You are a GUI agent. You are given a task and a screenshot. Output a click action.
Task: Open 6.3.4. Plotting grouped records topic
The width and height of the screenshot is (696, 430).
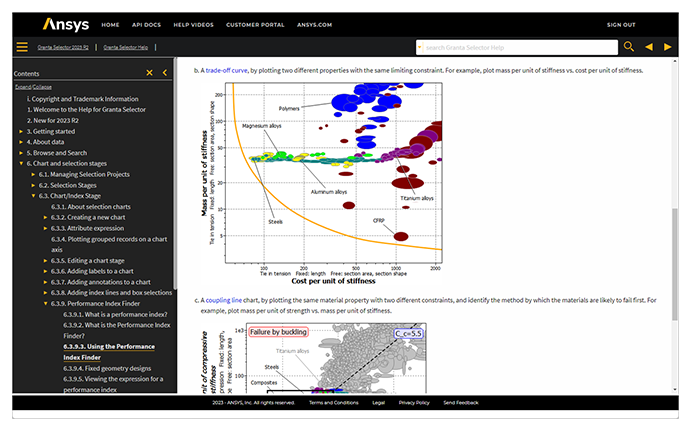tap(109, 245)
